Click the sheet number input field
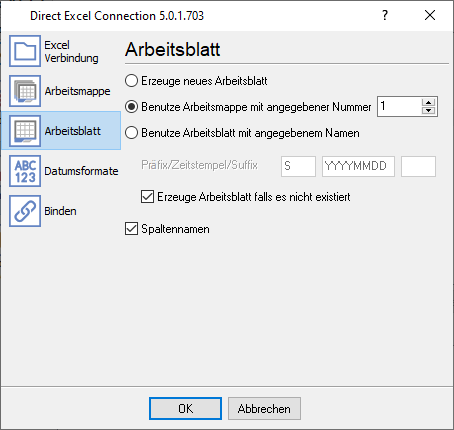Image resolution: width=454 pixels, height=430 pixels. point(399,107)
